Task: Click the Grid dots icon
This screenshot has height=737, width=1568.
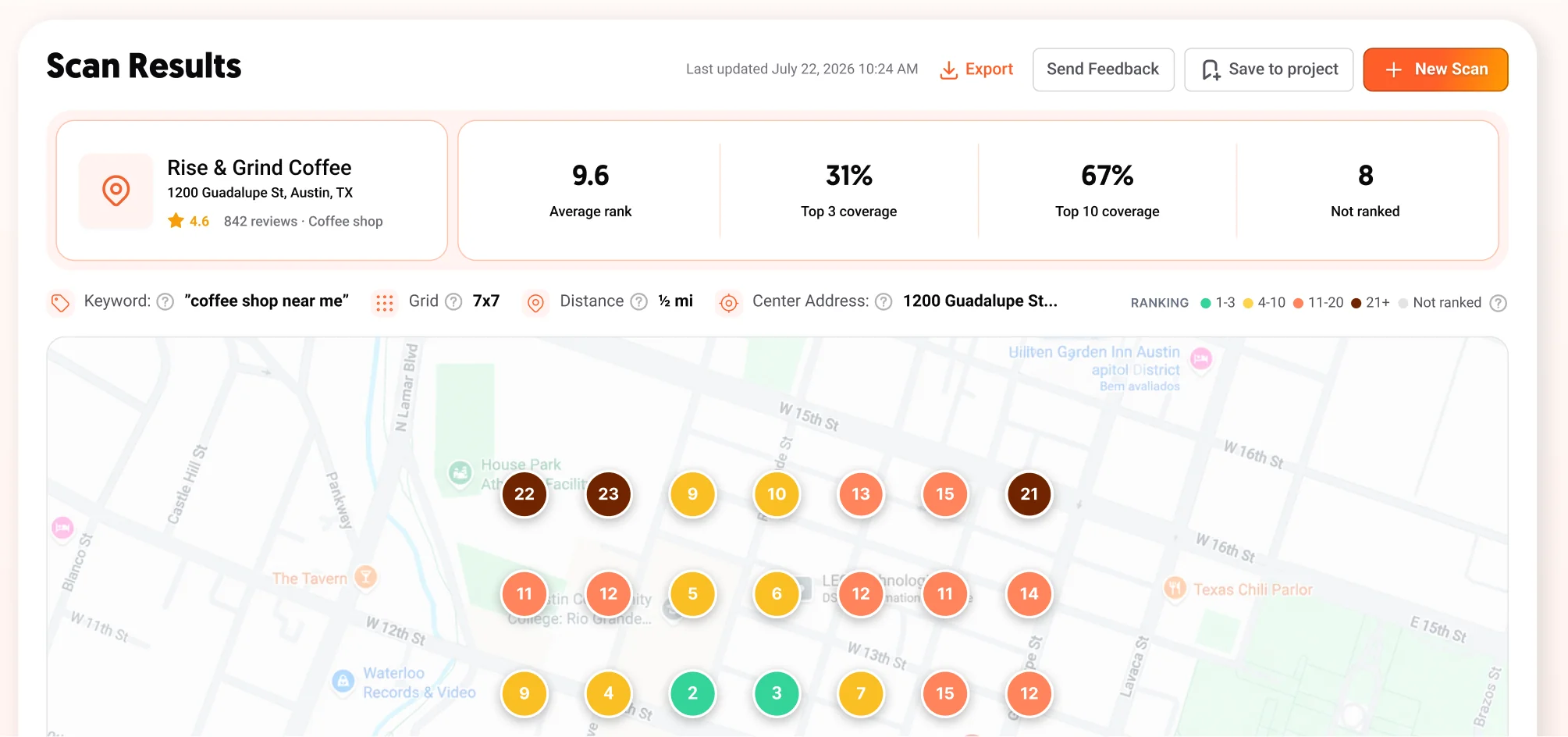Action: [385, 302]
